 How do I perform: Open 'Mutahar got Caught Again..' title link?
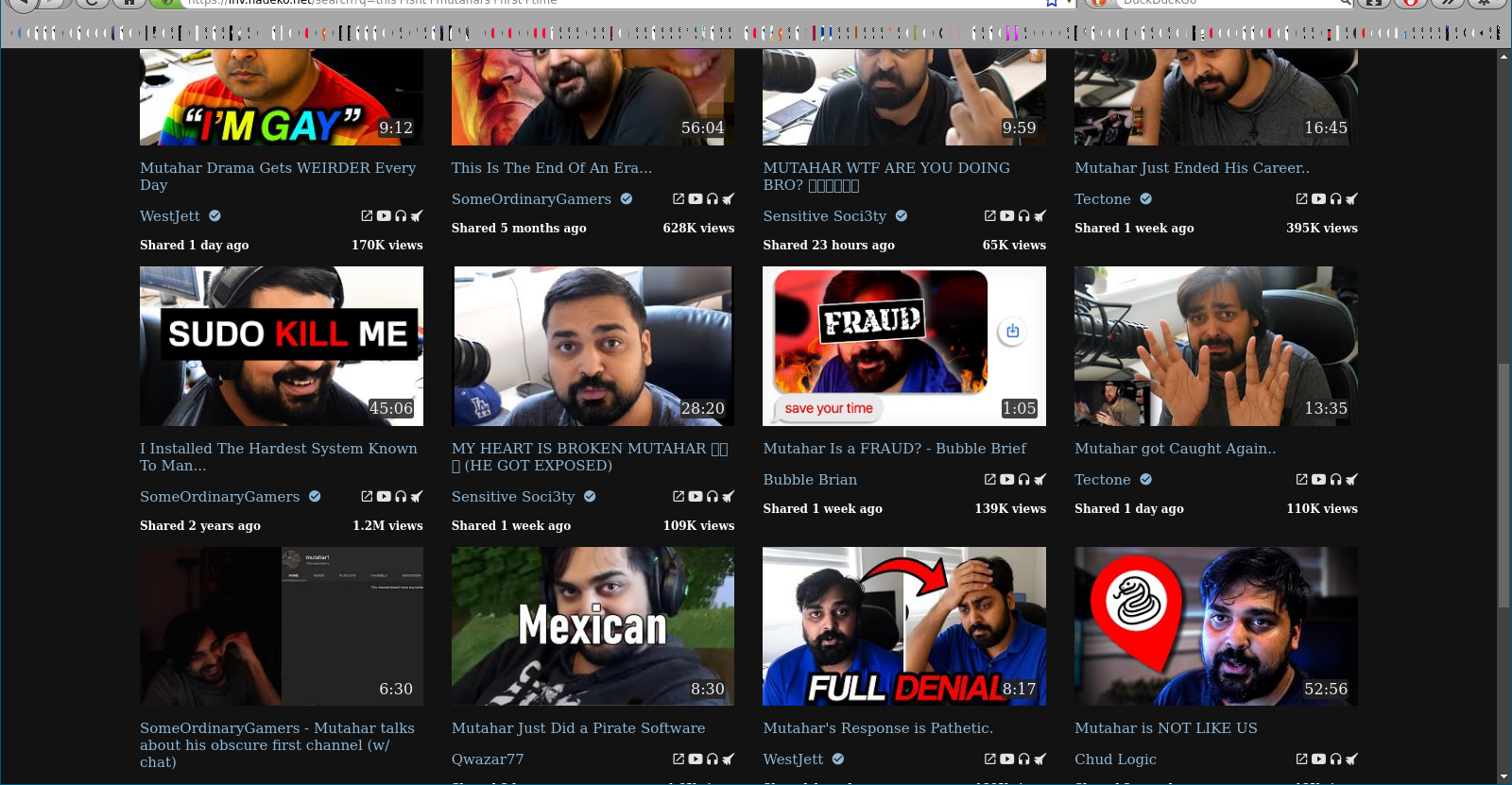tap(1175, 449)
